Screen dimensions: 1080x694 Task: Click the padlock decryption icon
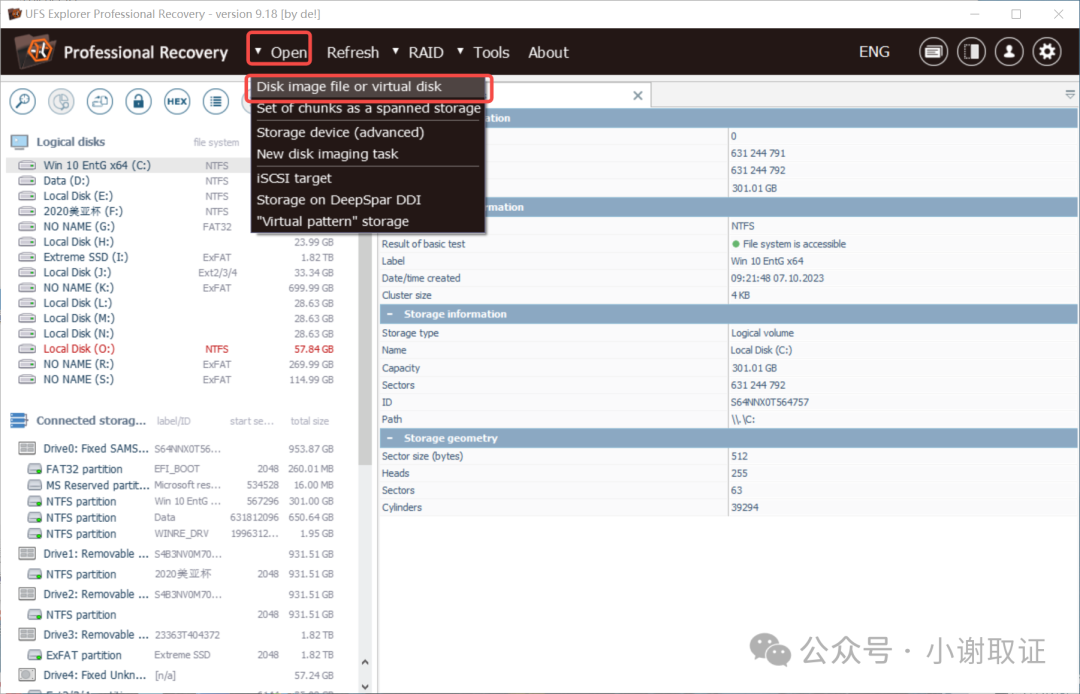pyautogui.click(x=138, y=102)
